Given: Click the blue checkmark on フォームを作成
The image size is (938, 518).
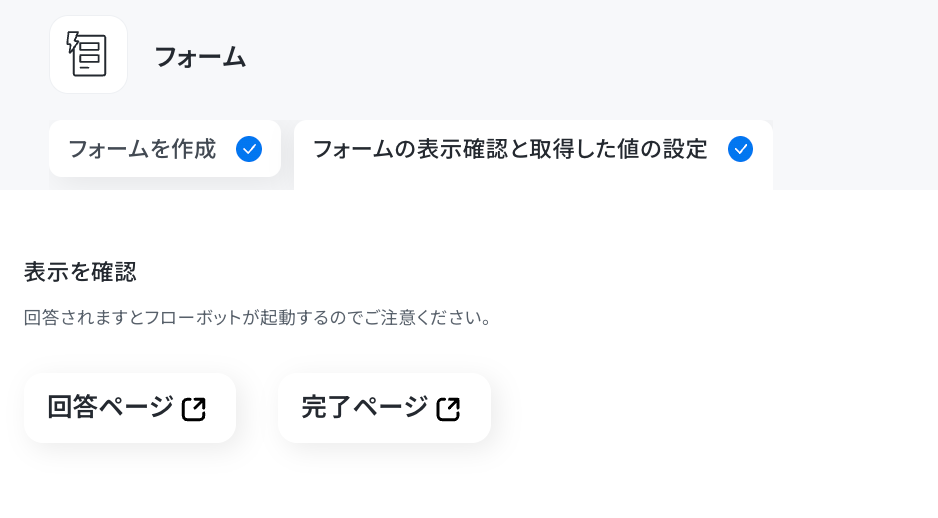Looking at the screenshot, I should pos(249,149).
